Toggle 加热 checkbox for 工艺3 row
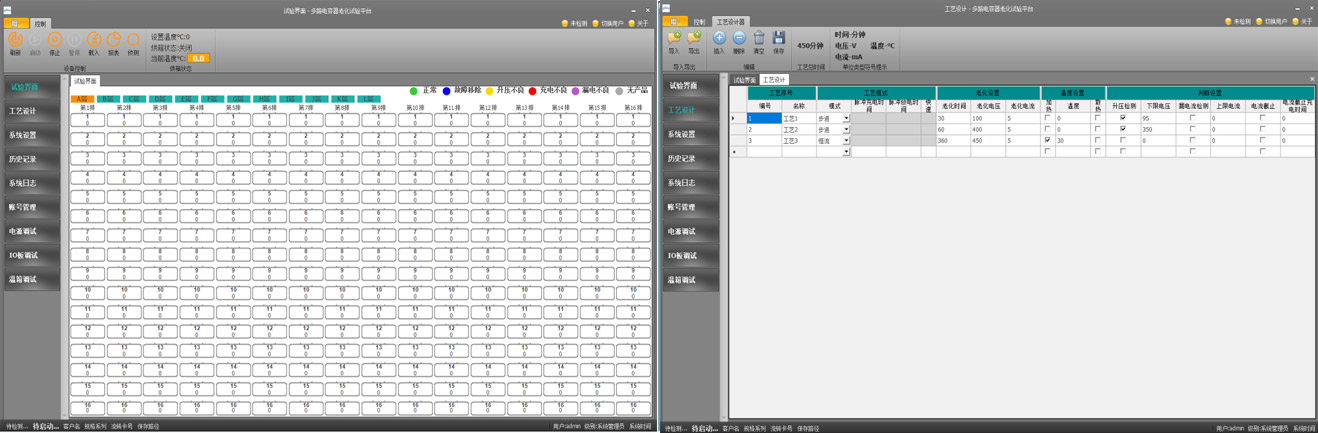Image resolution: width=1318 pixels, height=433 pixels. tap(1048, 141)
